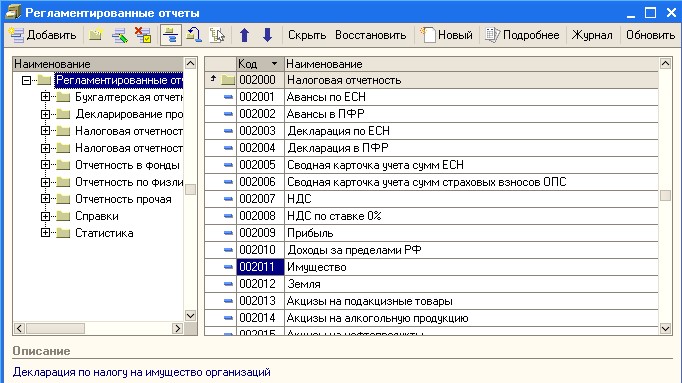This screenshot has height=383, width=682.
Task: Open the Код column sort dropdown arrow
Action: pyautogui.click(x=274, y=64)
